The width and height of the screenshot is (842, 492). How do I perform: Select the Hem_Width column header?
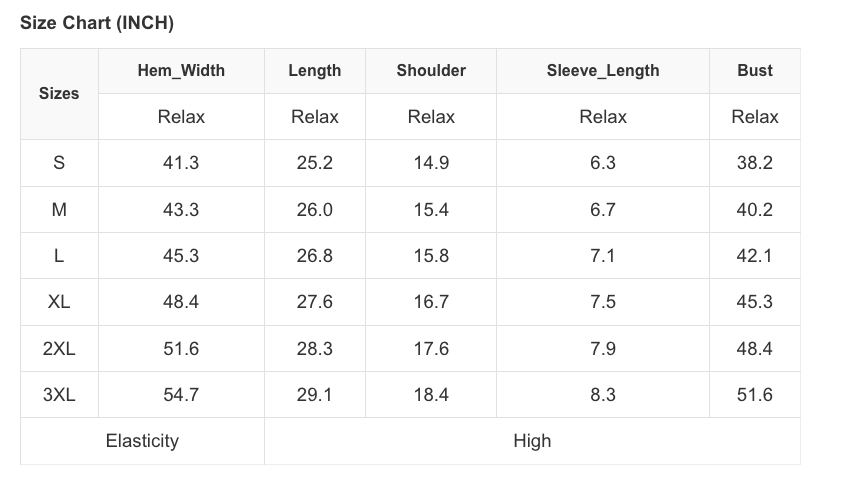(x=181, y=70)
